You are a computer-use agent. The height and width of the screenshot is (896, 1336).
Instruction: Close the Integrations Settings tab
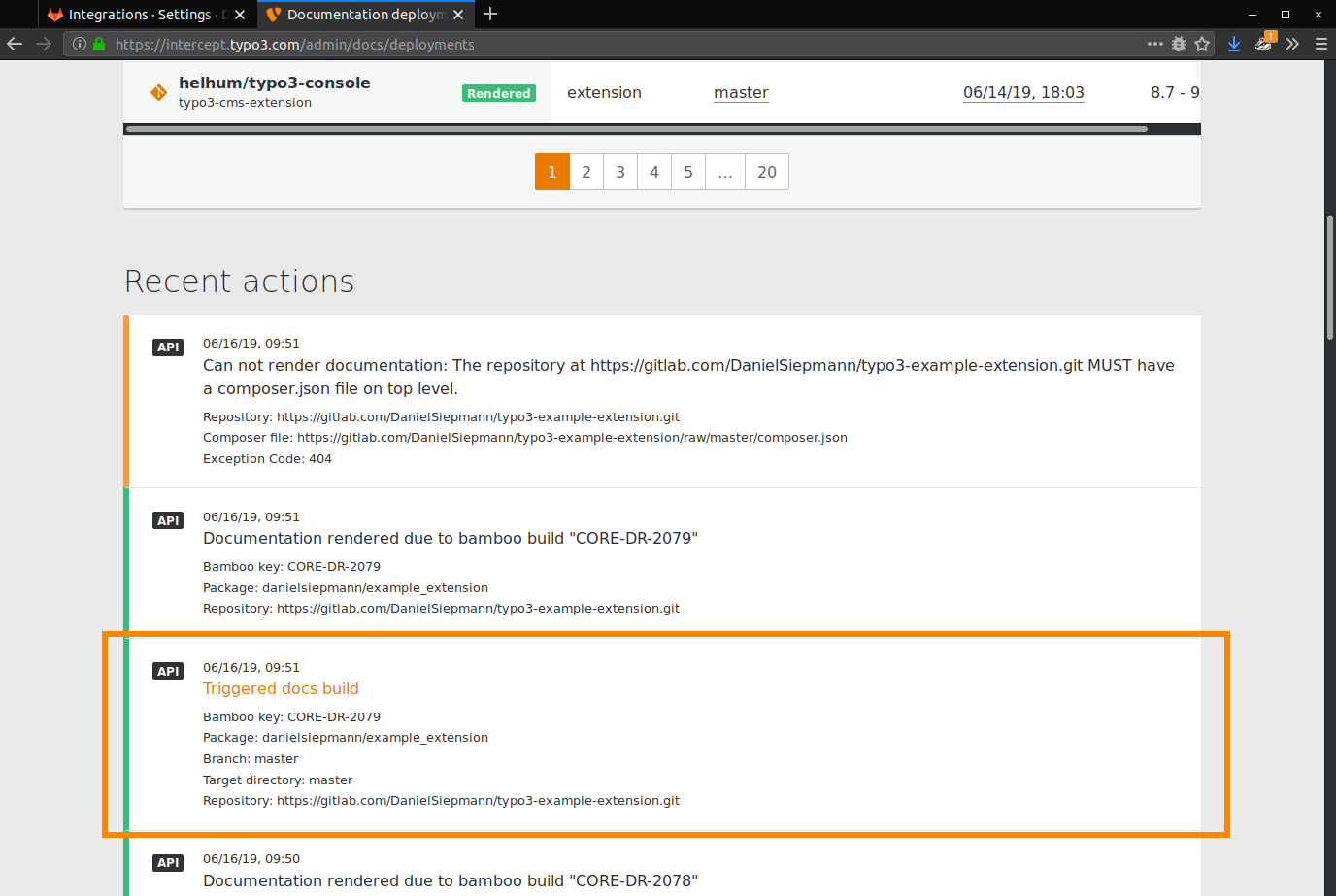pyautogui.click(x=240, y=15)
